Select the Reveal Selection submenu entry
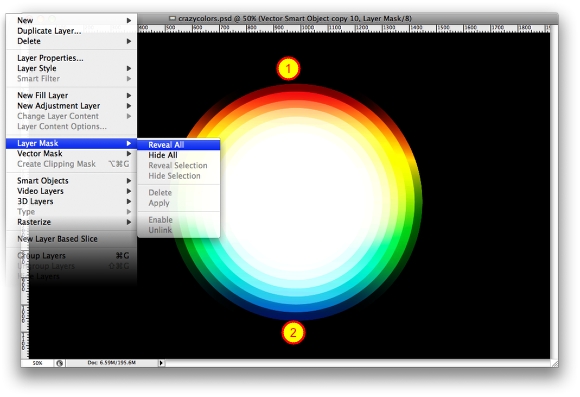 [x=179, y=165]
